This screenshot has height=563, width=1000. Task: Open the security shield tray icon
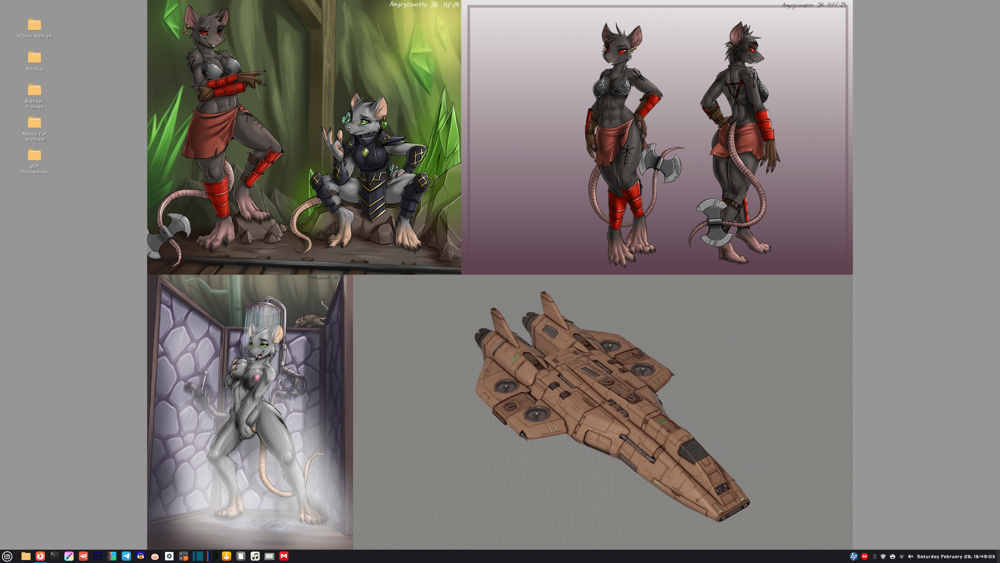883,557
